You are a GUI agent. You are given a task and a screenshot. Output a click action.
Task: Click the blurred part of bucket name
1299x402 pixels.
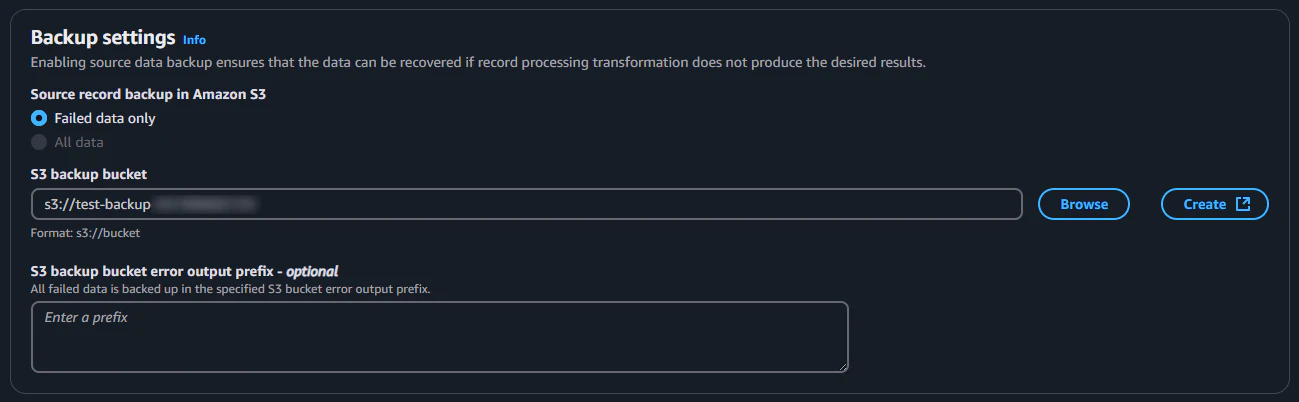205,204
